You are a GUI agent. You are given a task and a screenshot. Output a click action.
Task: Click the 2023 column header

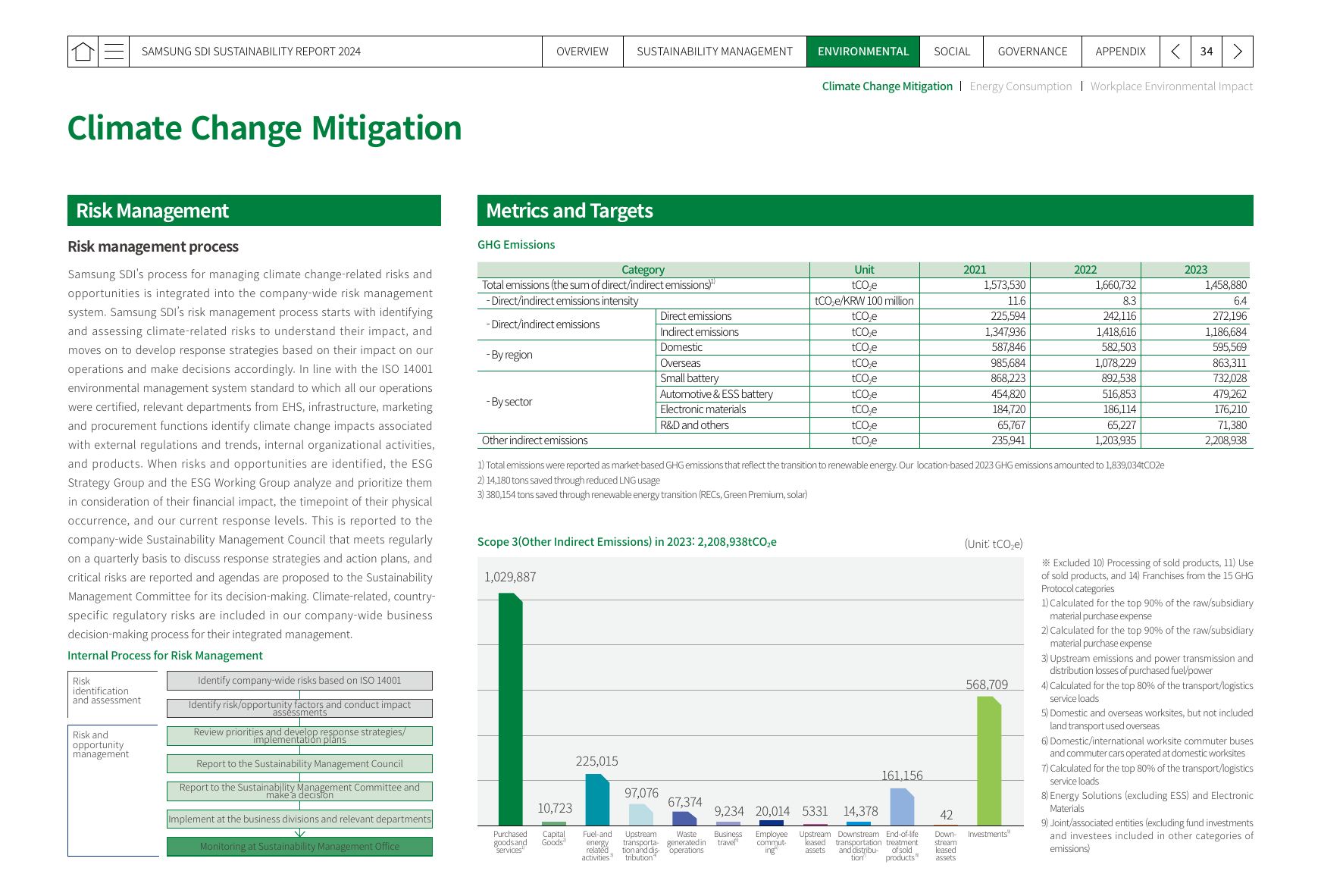(x=1195, y=270)
